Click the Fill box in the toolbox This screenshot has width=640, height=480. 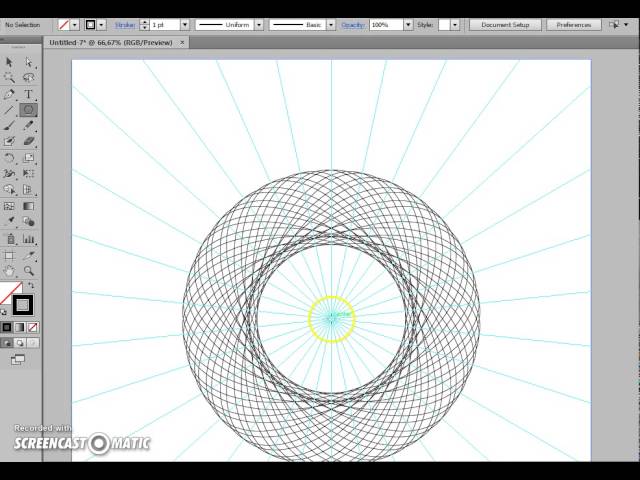tap(9, 292)
